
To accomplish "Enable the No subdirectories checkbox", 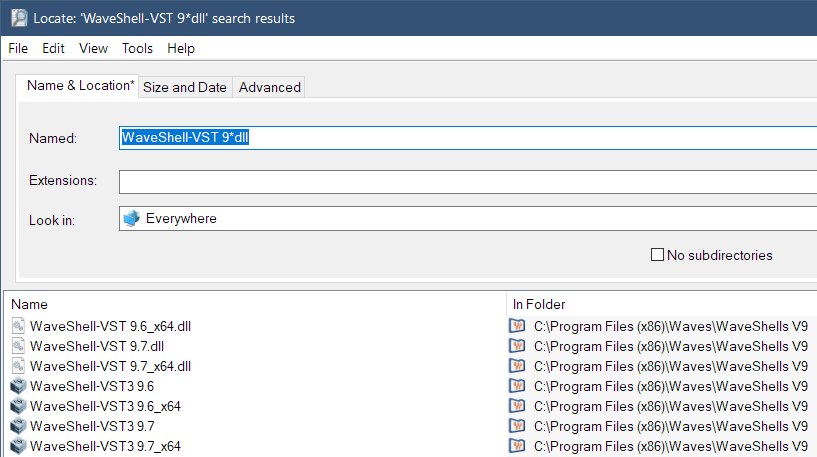I will (x=657, y=255).
